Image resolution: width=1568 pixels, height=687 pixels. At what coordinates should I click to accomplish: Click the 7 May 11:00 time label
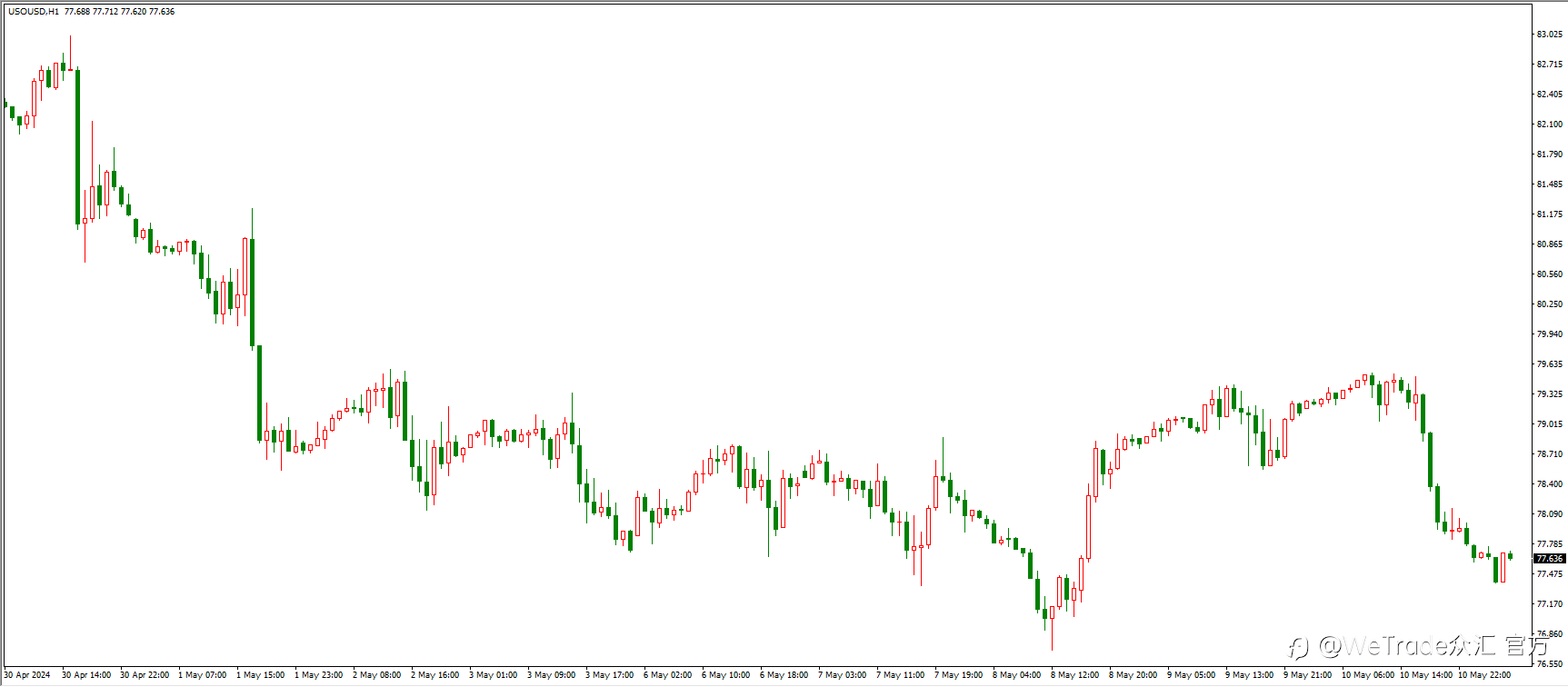click(x=901, y=675)
